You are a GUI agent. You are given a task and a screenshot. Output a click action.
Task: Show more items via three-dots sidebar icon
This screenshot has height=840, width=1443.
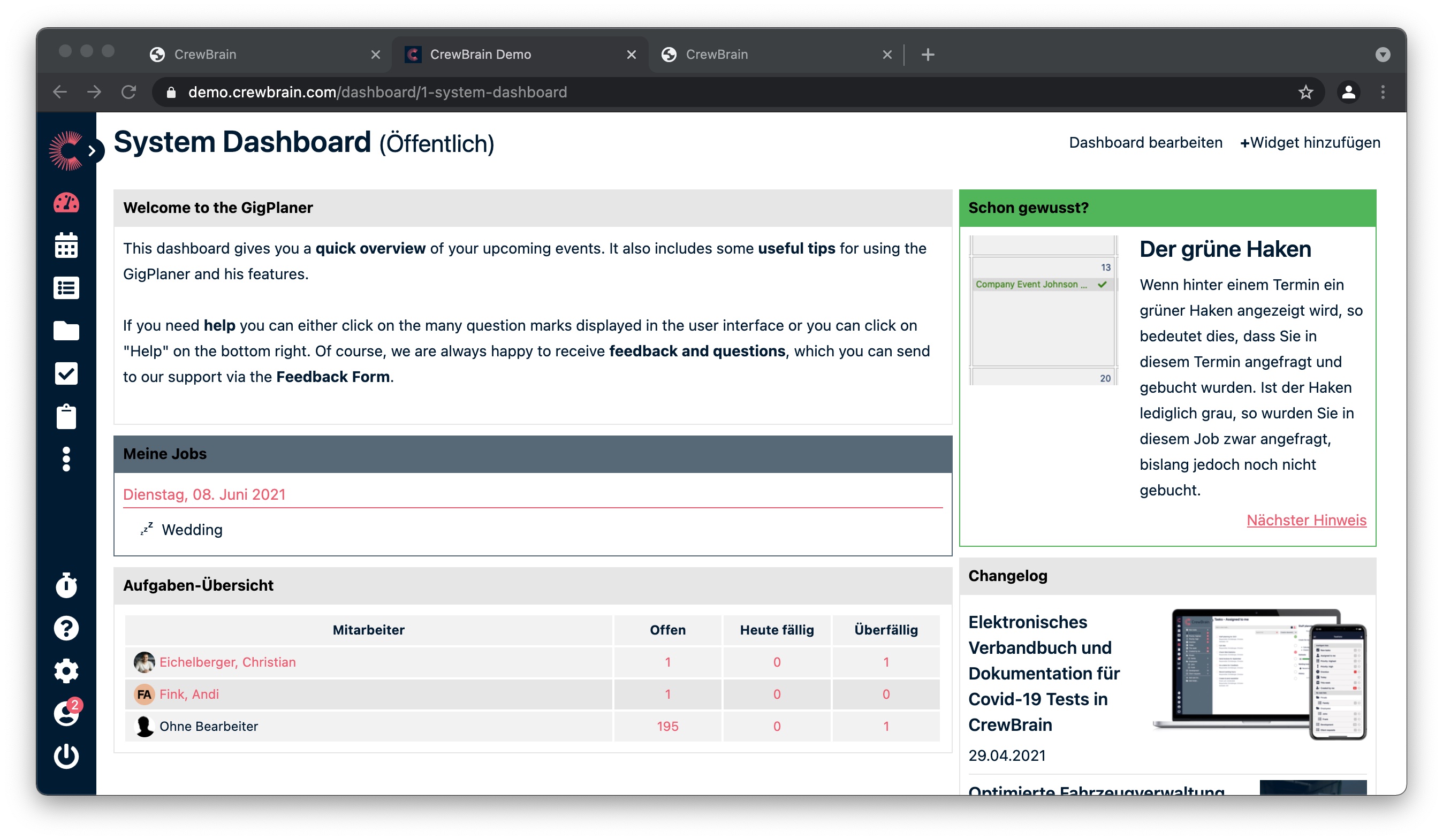(66, 460)
